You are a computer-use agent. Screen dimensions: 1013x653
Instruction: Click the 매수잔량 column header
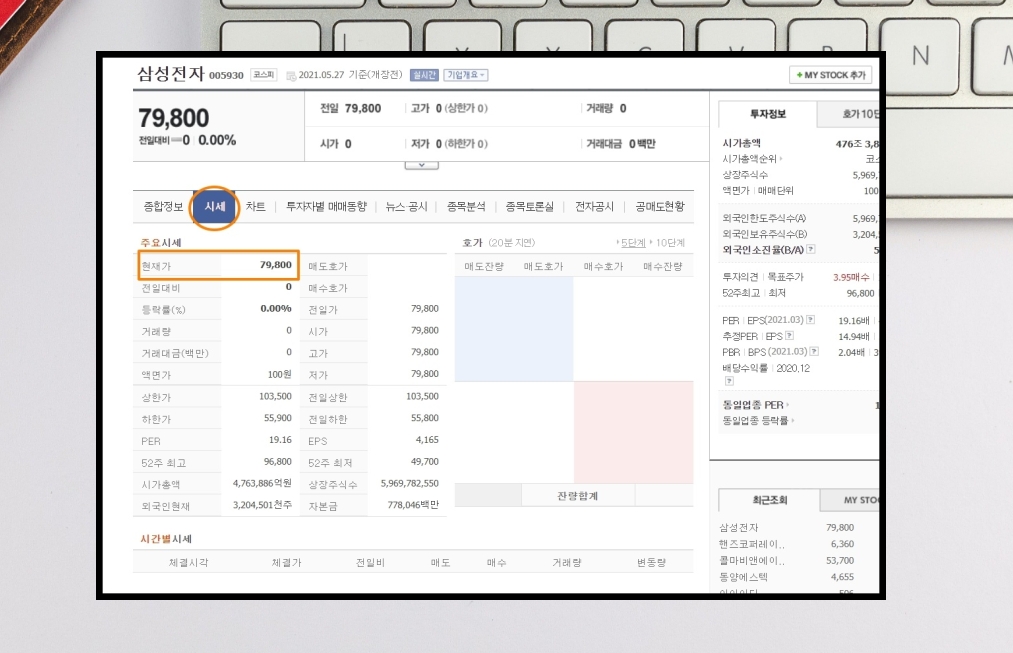(x=663, y=266)
